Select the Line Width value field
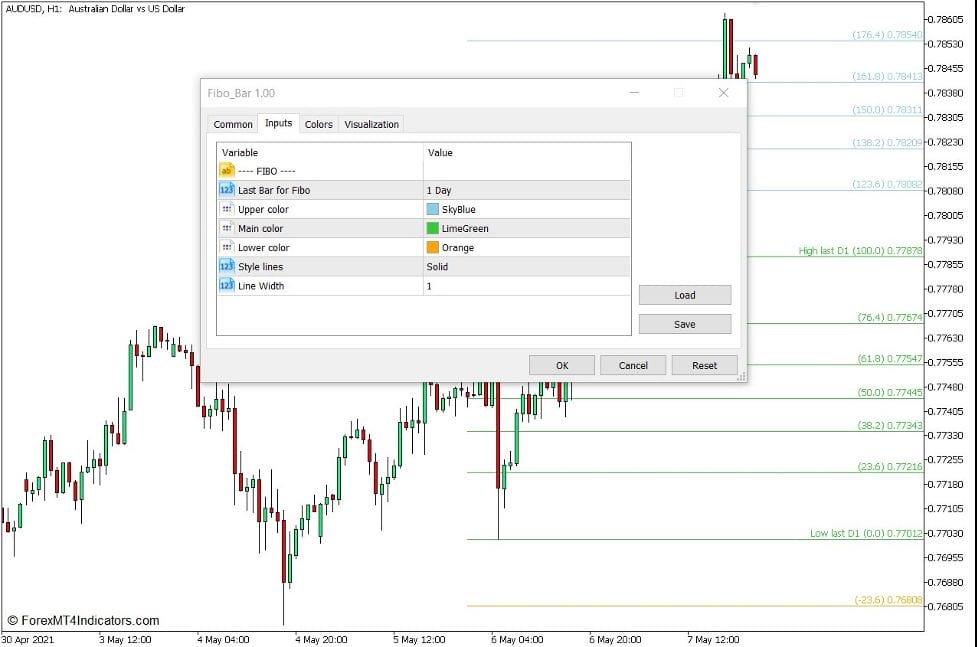 526,286
